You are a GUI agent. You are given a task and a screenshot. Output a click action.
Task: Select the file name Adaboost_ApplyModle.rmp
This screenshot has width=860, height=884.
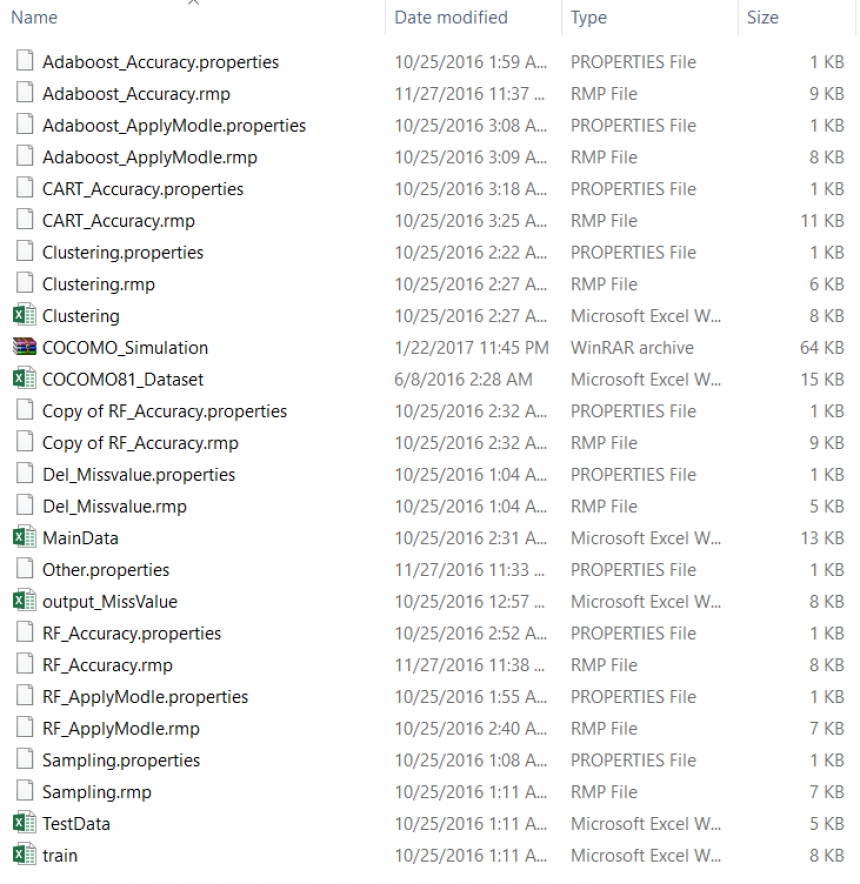pyautogui.click(x=150, y=157)
